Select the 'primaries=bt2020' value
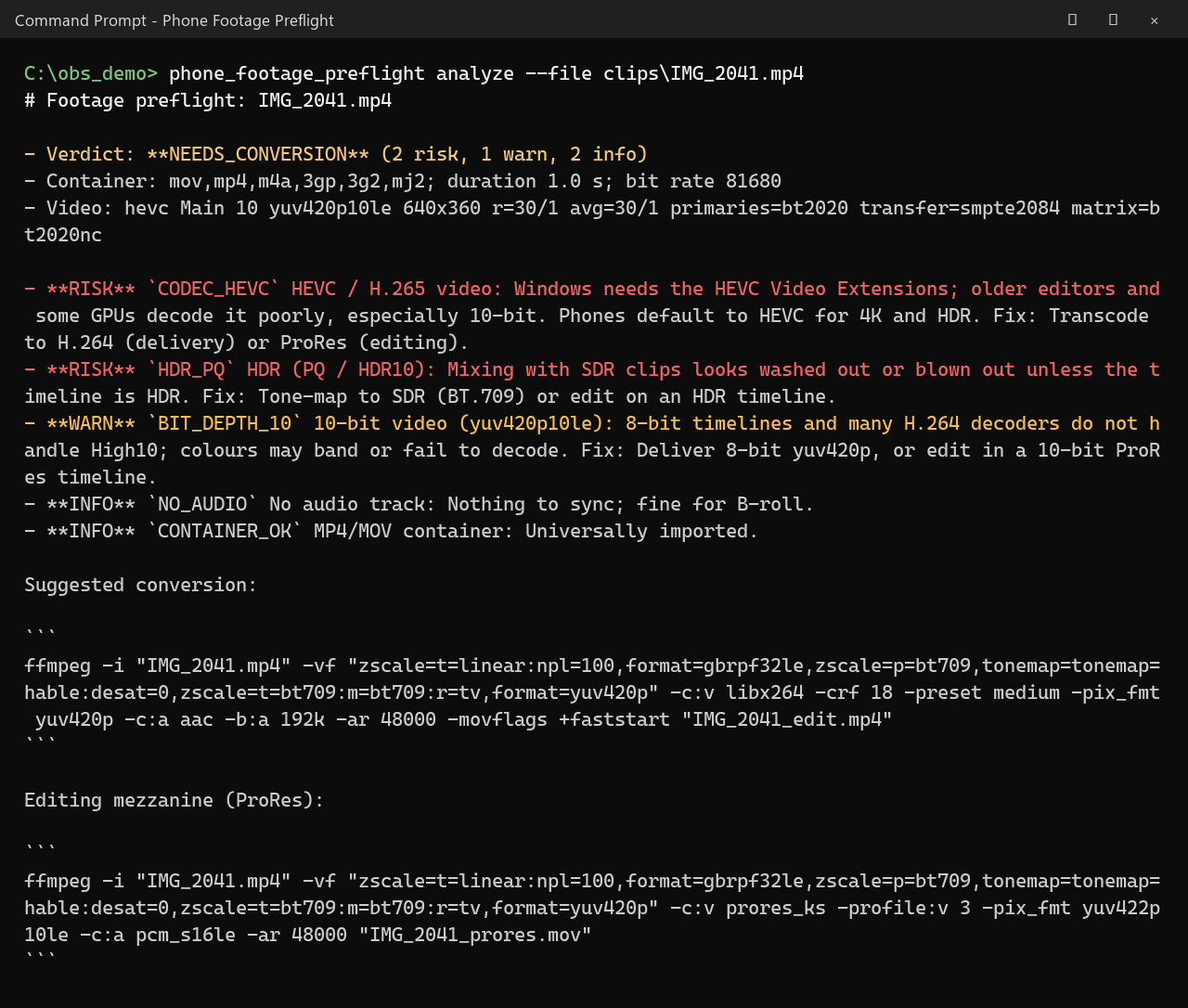 tap(759, 208)
